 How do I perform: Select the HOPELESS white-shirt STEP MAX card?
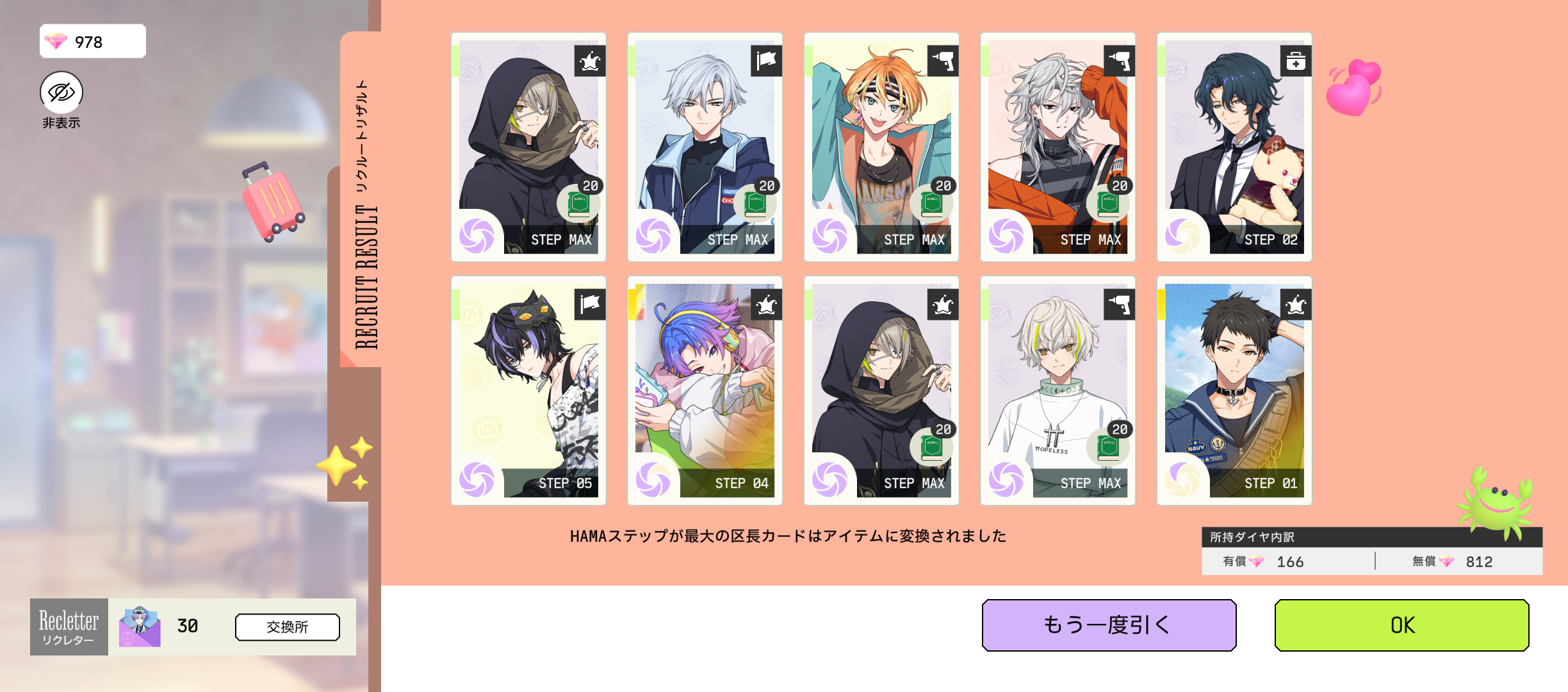(1058, 390)
